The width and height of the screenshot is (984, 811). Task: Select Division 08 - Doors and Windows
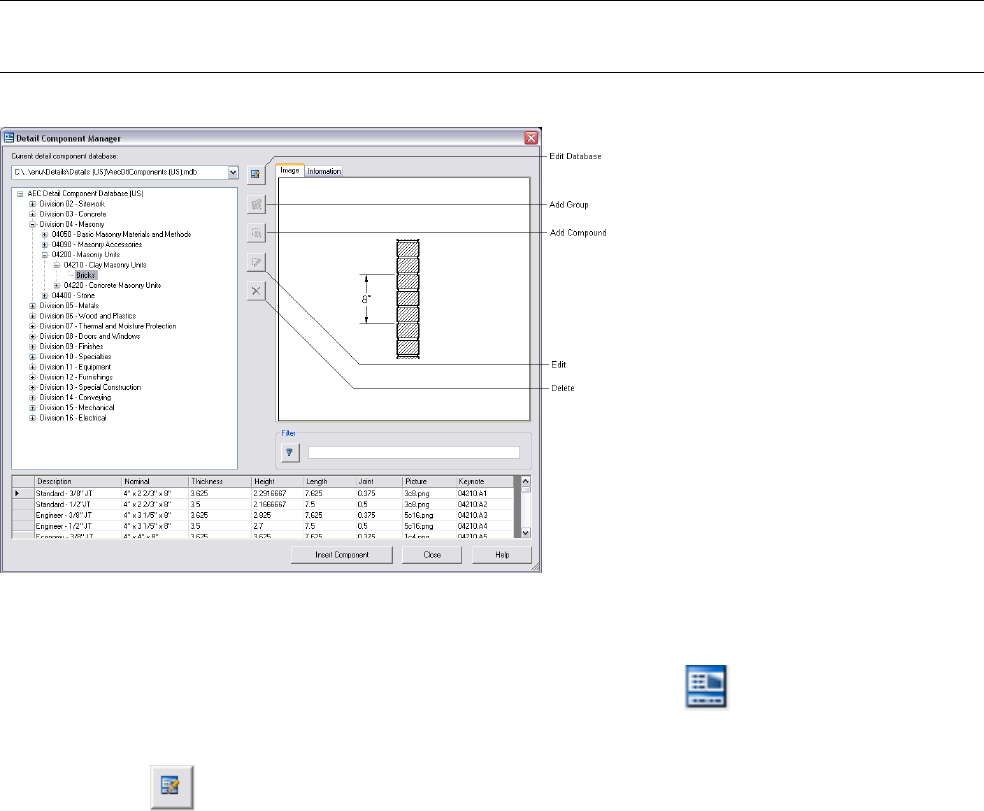click(90, 336)
